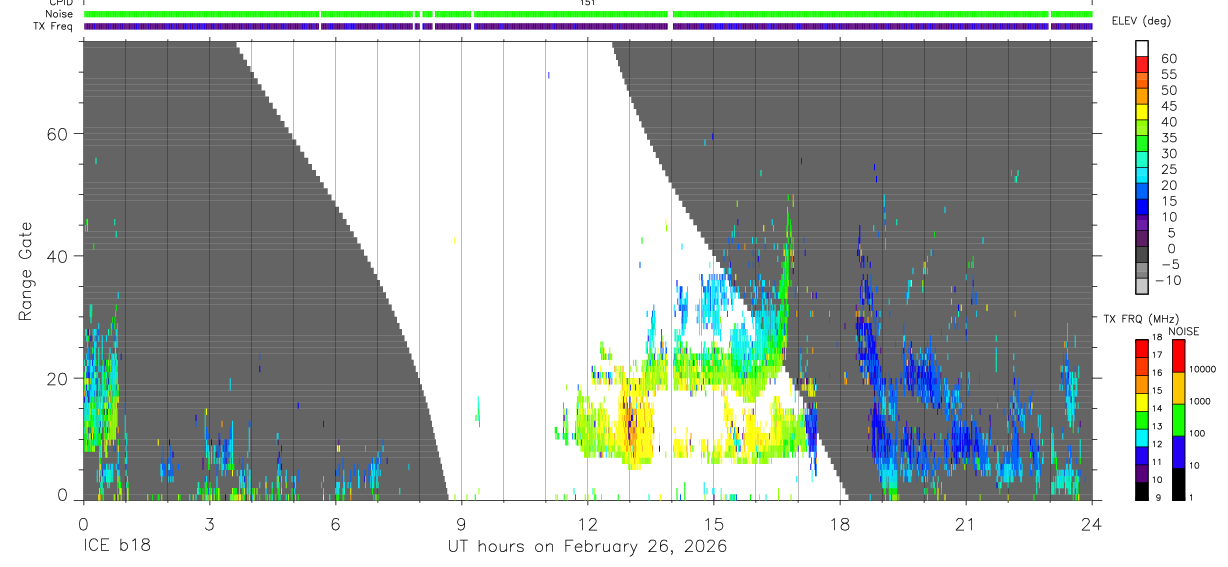Click the 'NOISE' colorbar title
1228x567 pixels.
point(1185,331)
